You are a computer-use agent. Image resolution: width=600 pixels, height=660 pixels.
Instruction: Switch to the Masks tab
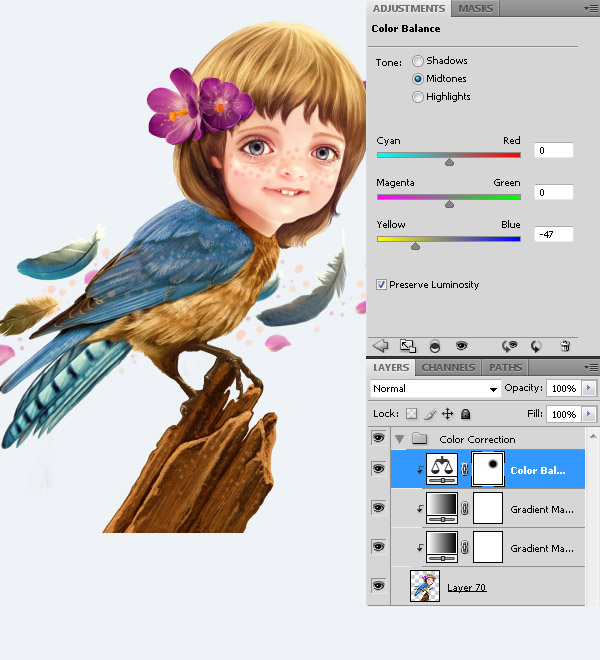tap(475, 8)
